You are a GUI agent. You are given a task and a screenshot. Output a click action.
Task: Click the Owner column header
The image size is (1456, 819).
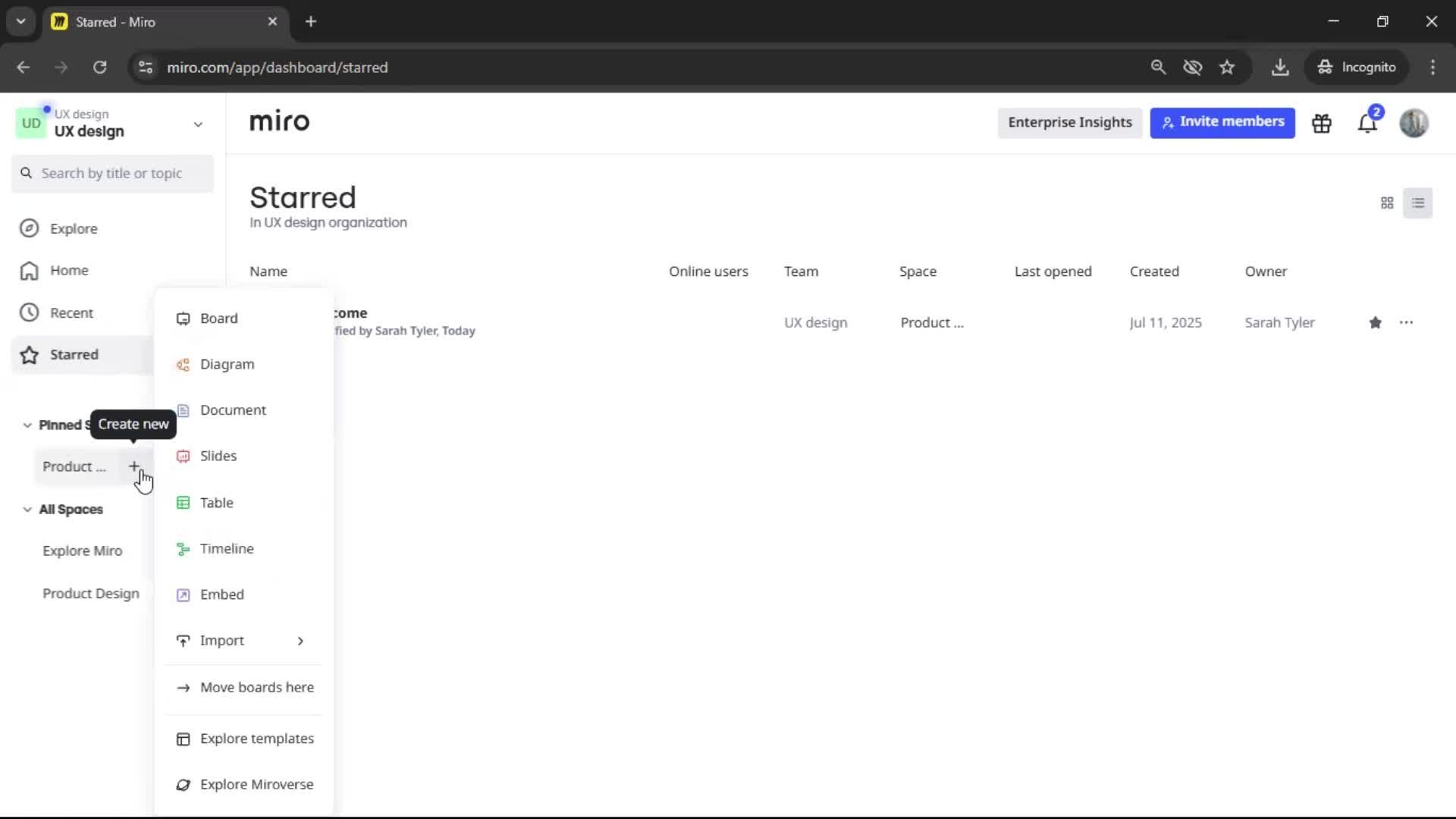click(x=1266, y=271)
